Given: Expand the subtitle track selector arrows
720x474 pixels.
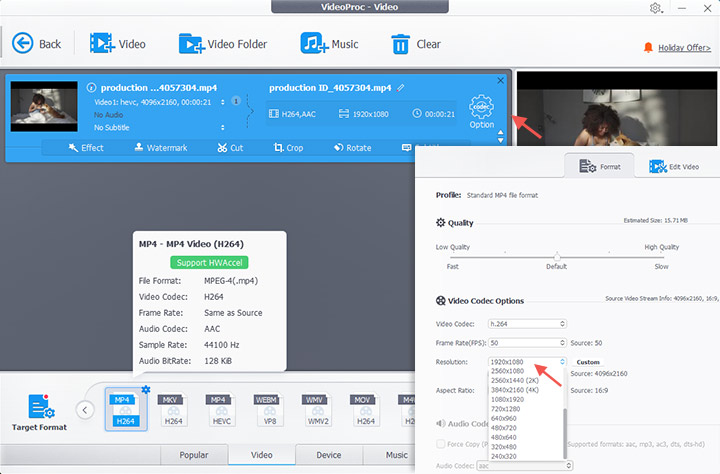Looking at the screenshot, I should point(223,127).
